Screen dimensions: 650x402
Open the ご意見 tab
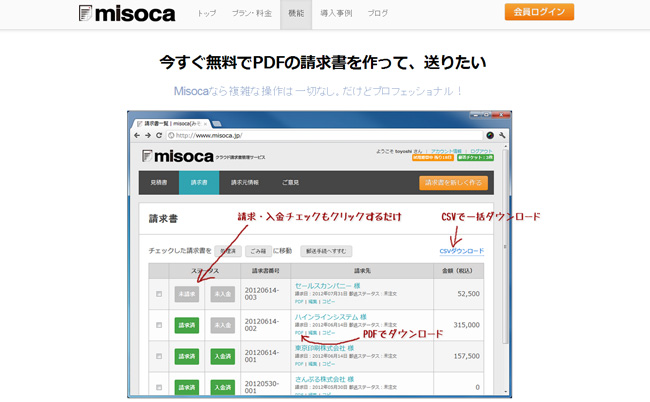[290, 183]
